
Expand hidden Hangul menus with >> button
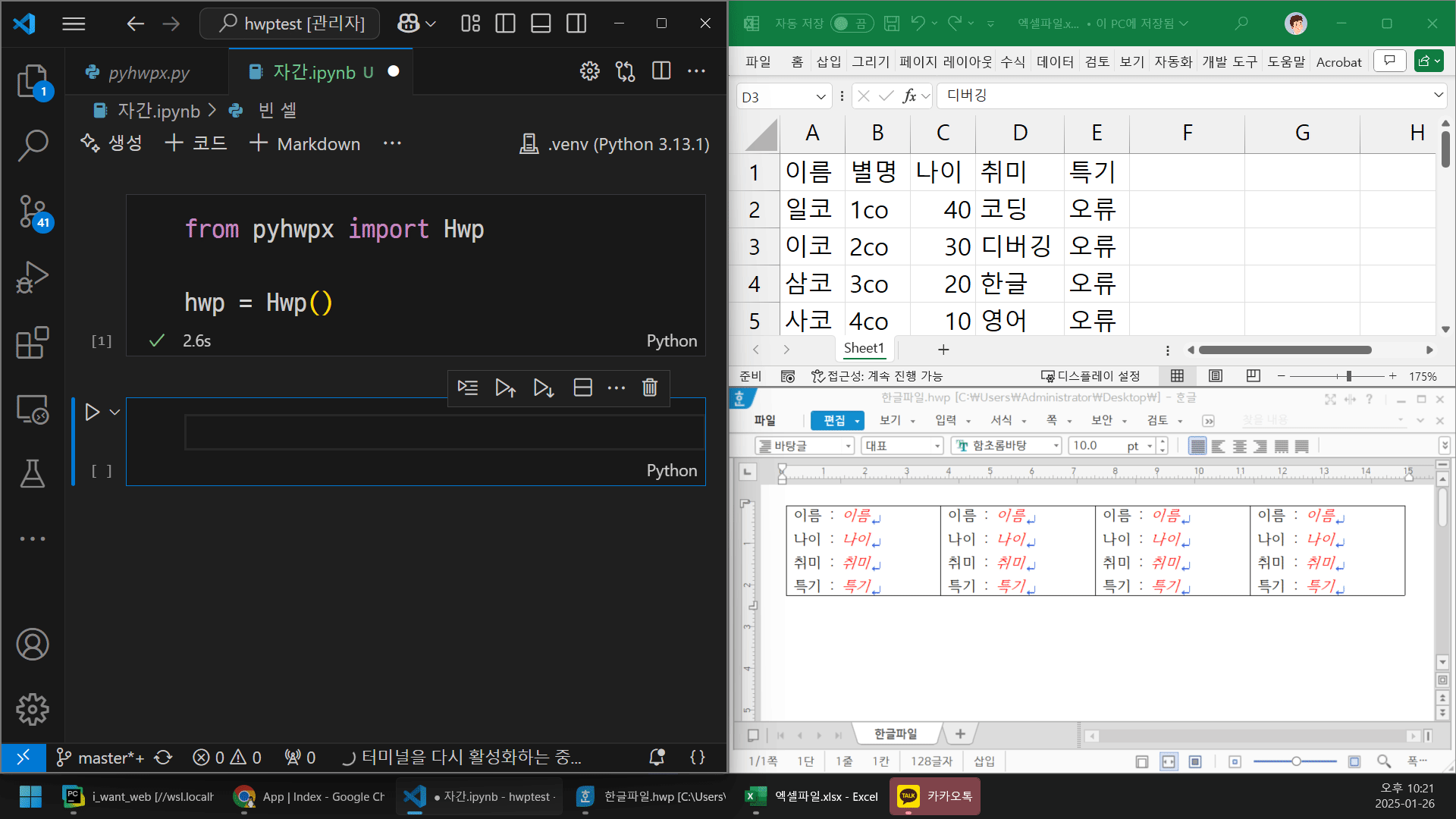click(x=1209, y=421)
